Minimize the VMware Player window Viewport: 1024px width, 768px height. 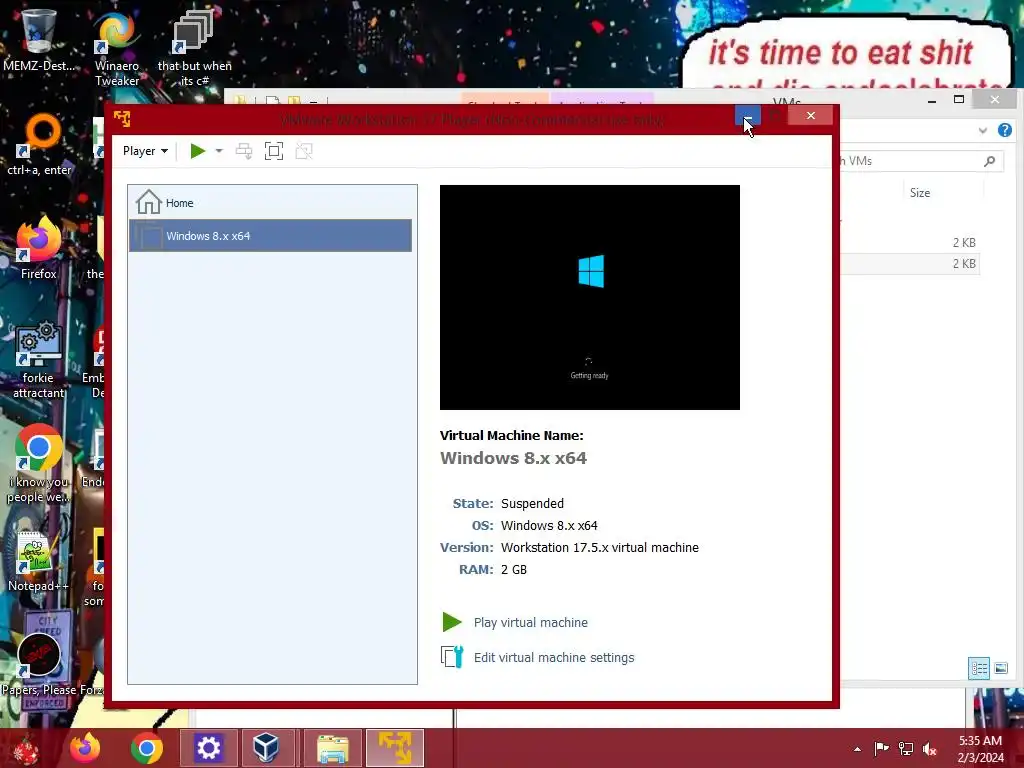748,116
